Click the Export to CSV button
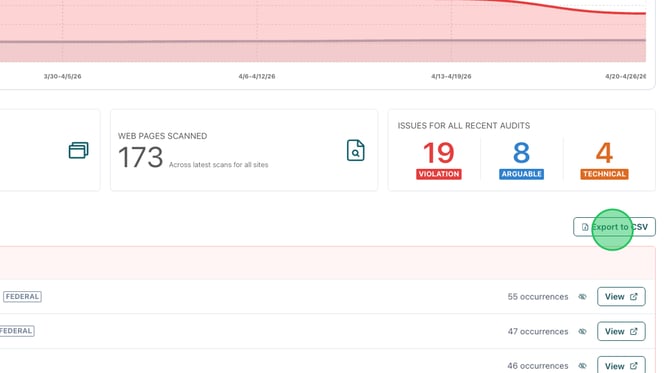670x373 pixels. (614, 227)
